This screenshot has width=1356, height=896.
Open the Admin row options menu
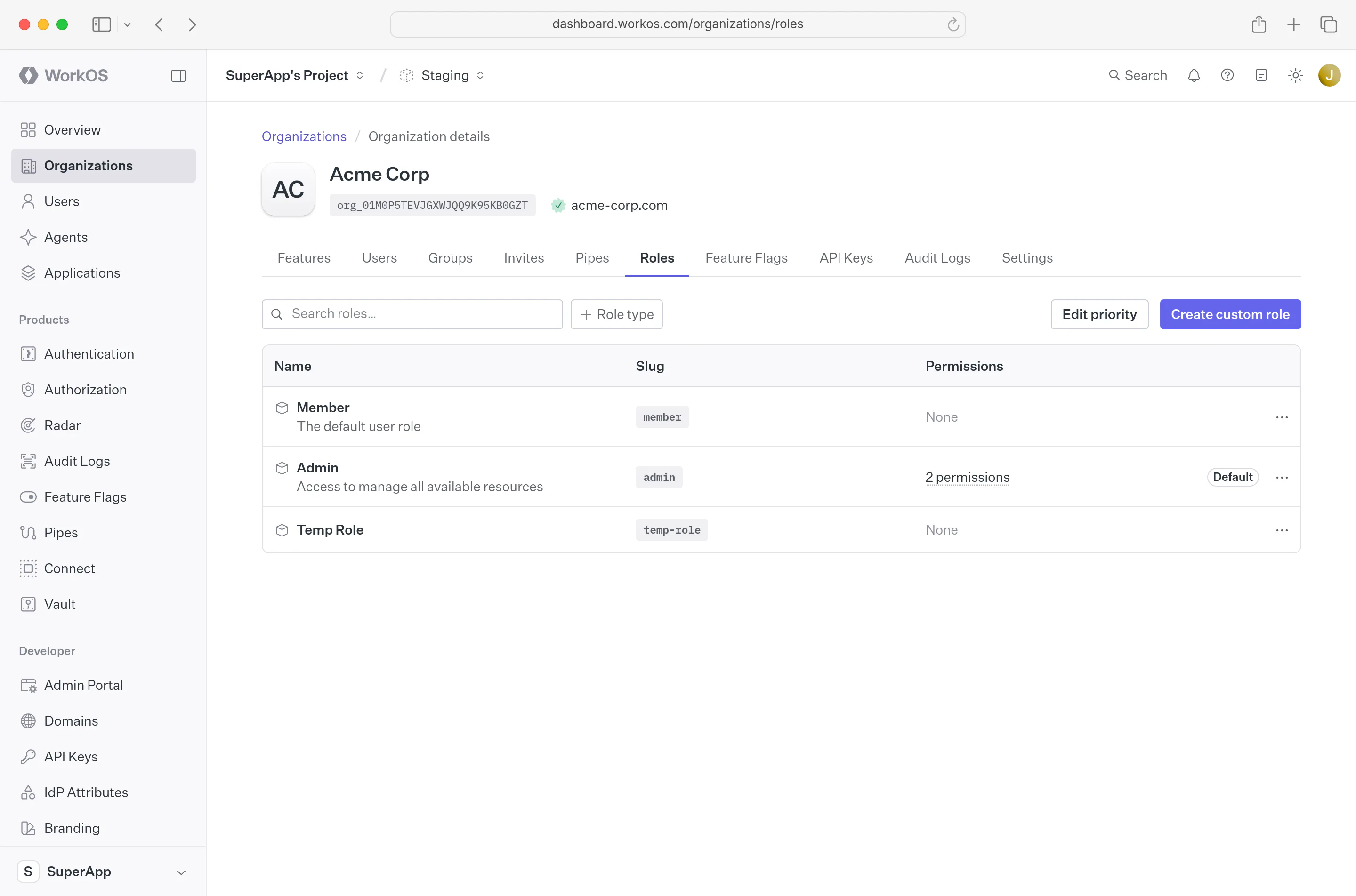pyautogui.click(x=1282, y=477)
